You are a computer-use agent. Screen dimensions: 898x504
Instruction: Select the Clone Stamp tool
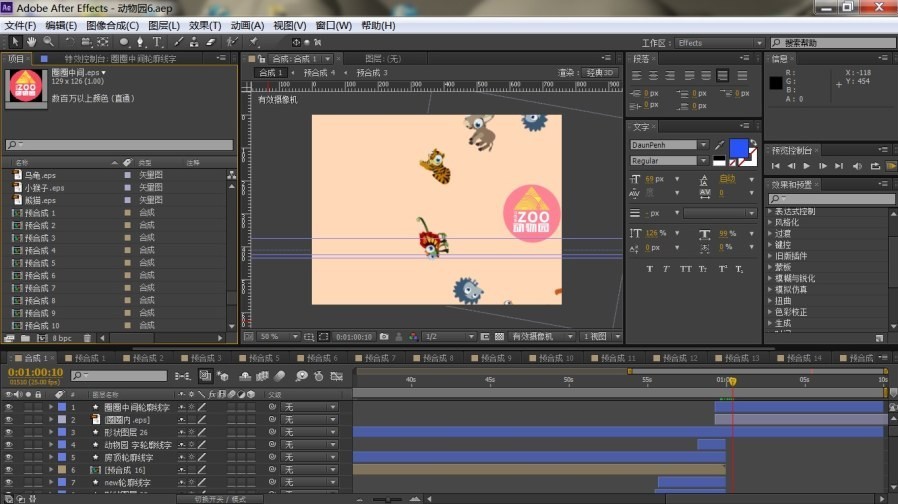[196, 42]
